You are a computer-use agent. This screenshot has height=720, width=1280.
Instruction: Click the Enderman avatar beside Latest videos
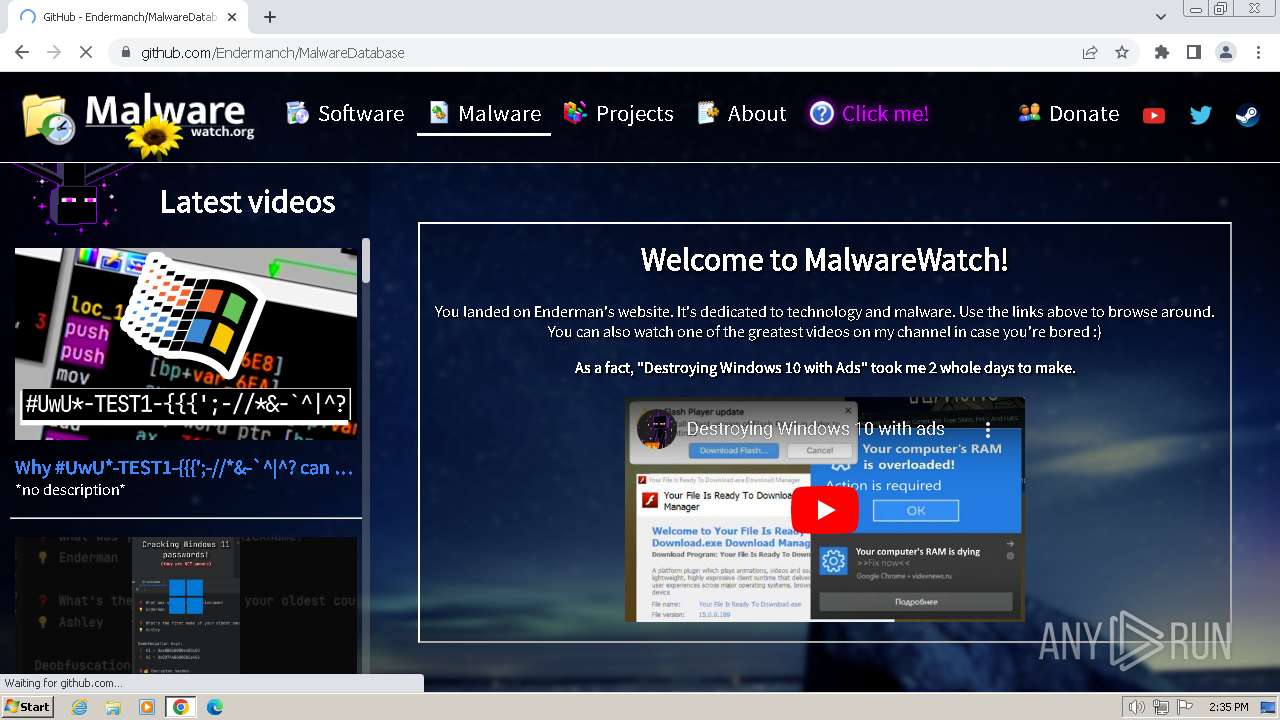coord(76,200)
